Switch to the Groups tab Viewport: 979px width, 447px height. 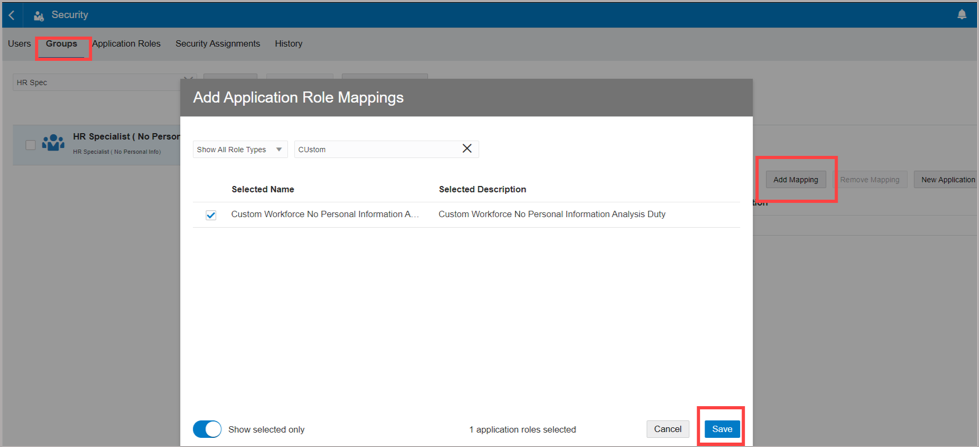coord(61,44)
